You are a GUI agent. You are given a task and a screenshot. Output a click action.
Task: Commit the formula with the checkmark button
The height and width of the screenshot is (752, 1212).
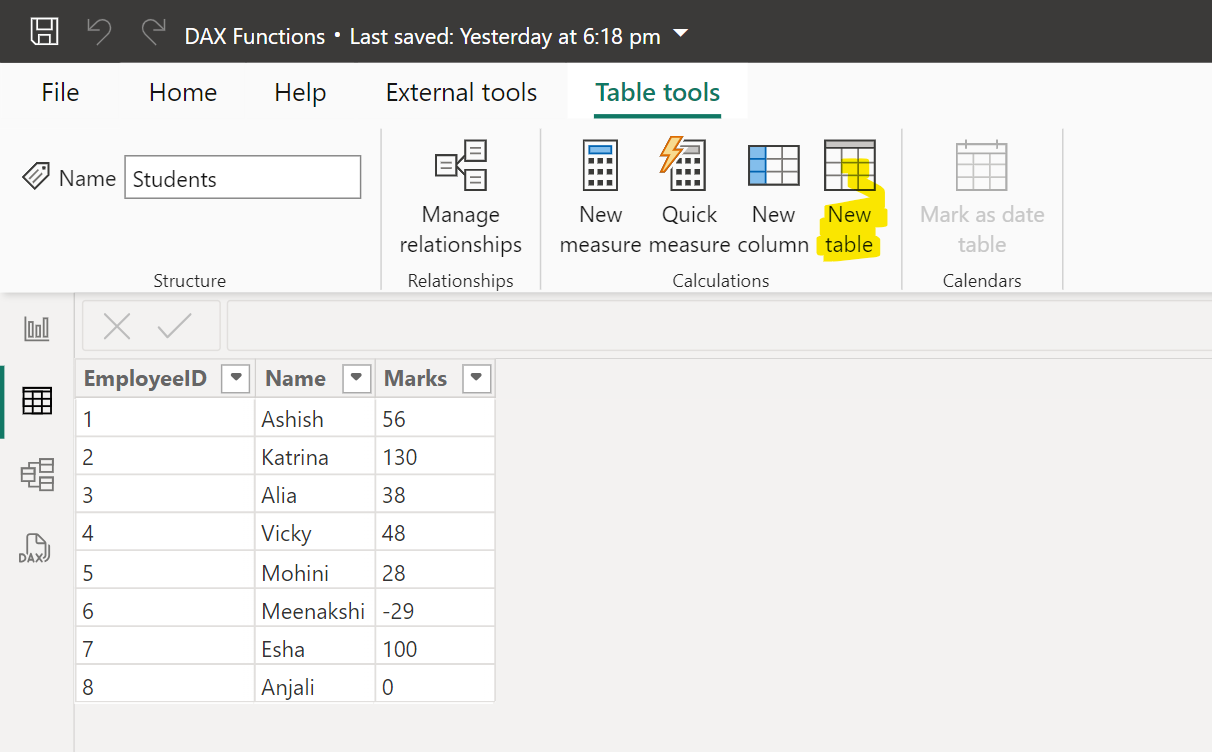pos(174,325)
